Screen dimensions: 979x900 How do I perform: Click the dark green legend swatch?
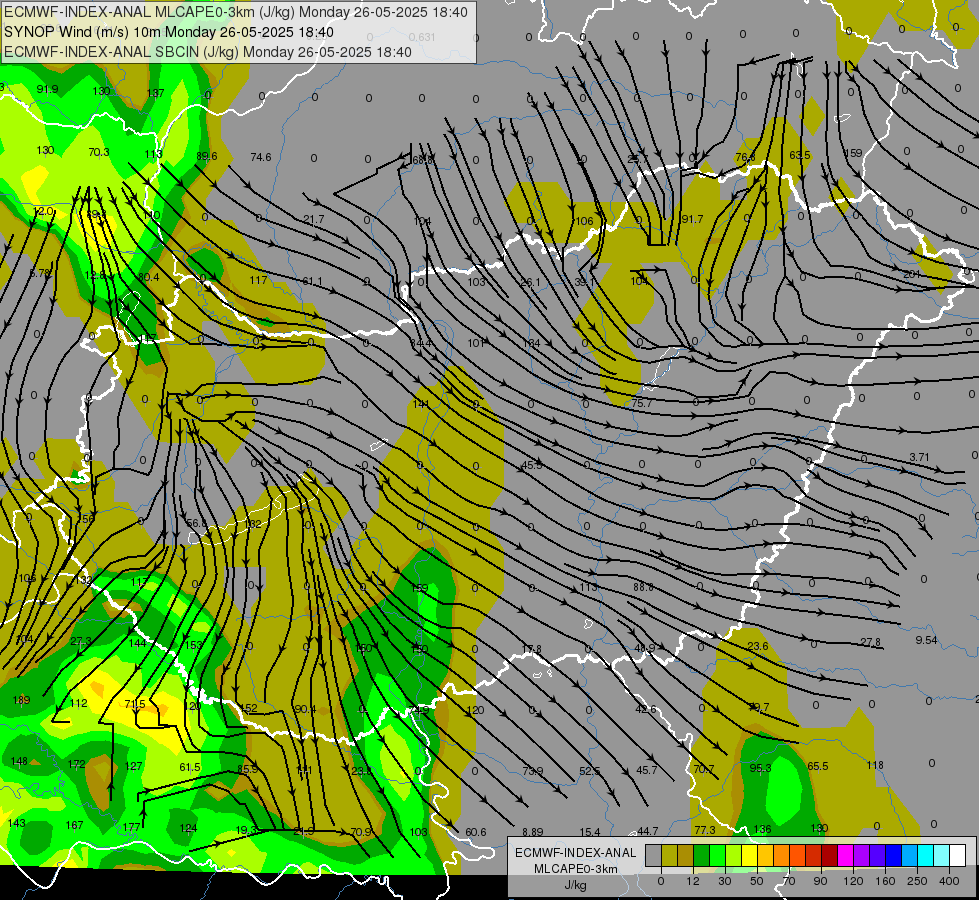click(x=702, y=856)
